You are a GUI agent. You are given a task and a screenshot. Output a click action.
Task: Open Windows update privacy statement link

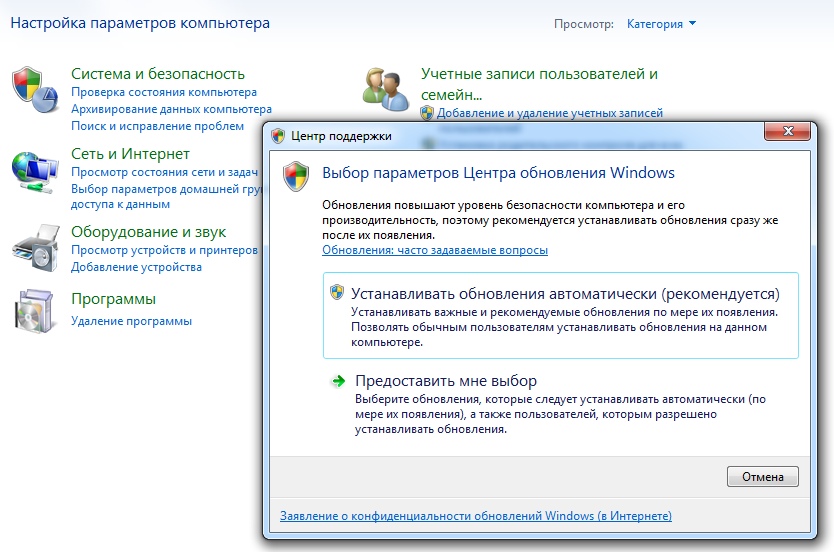click(476, 516)
